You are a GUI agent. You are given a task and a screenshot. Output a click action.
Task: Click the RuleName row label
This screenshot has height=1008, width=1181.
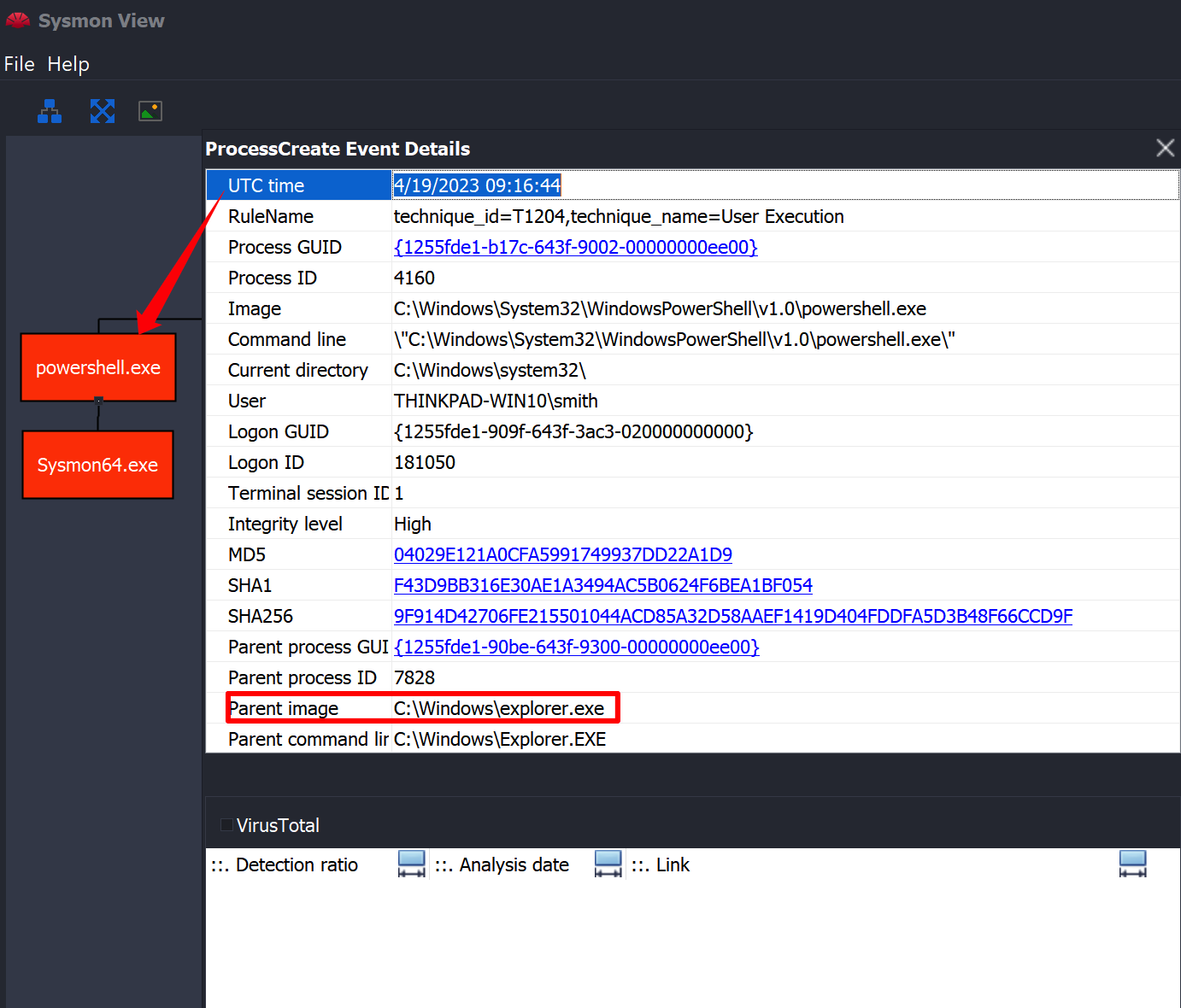(x=271, y=216)
